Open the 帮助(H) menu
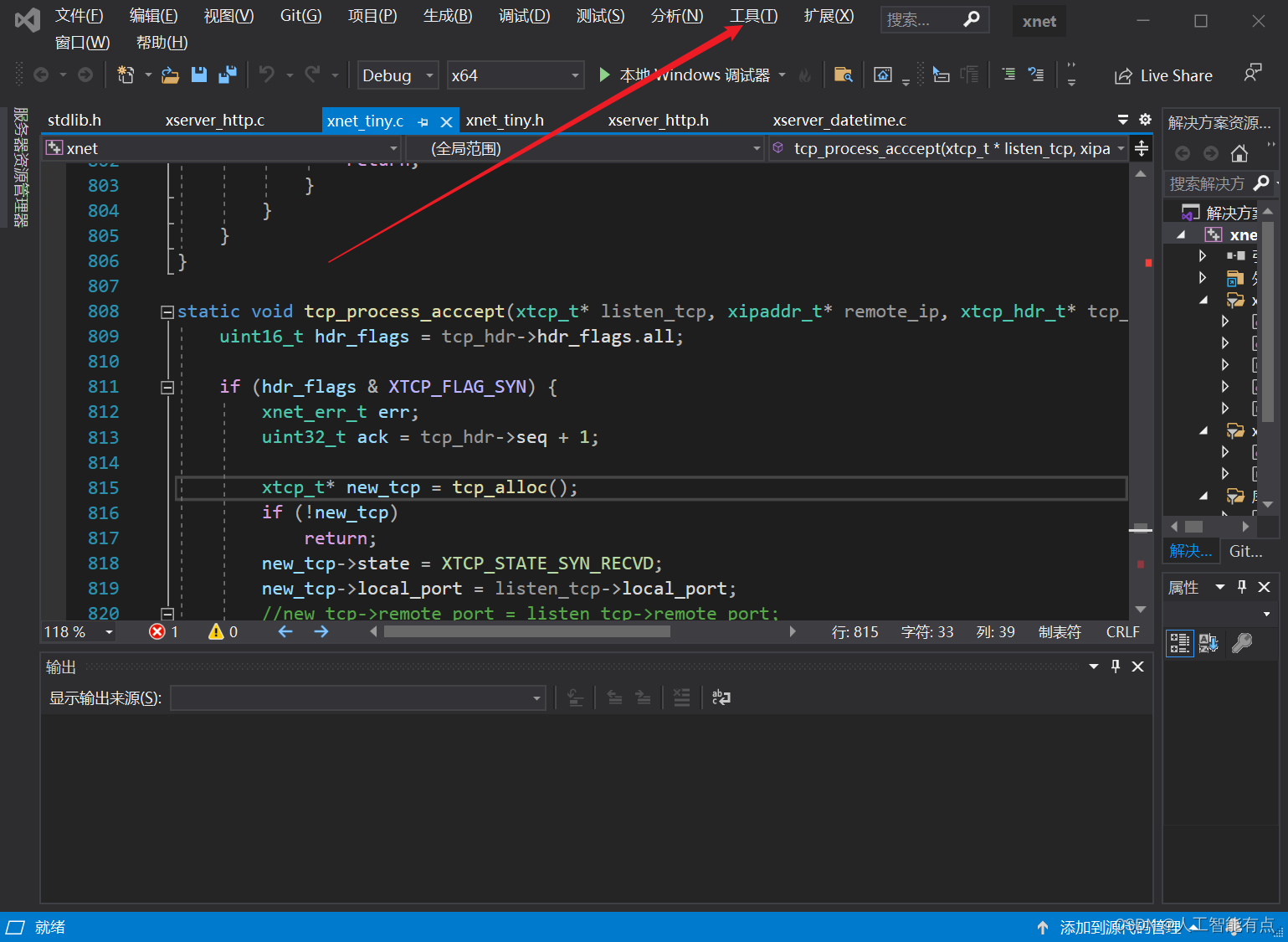Screen dimensions: 1288x942 (x=162, y=43)
